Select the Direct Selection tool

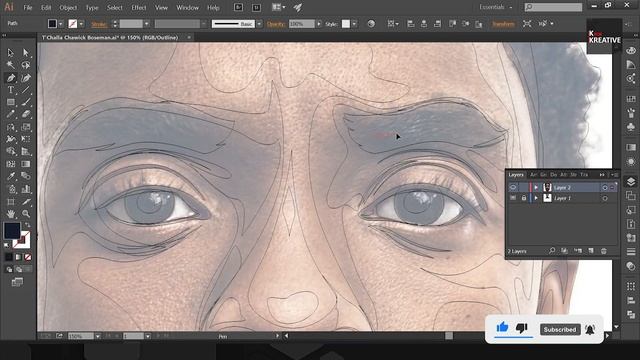[x=26, y=52]
